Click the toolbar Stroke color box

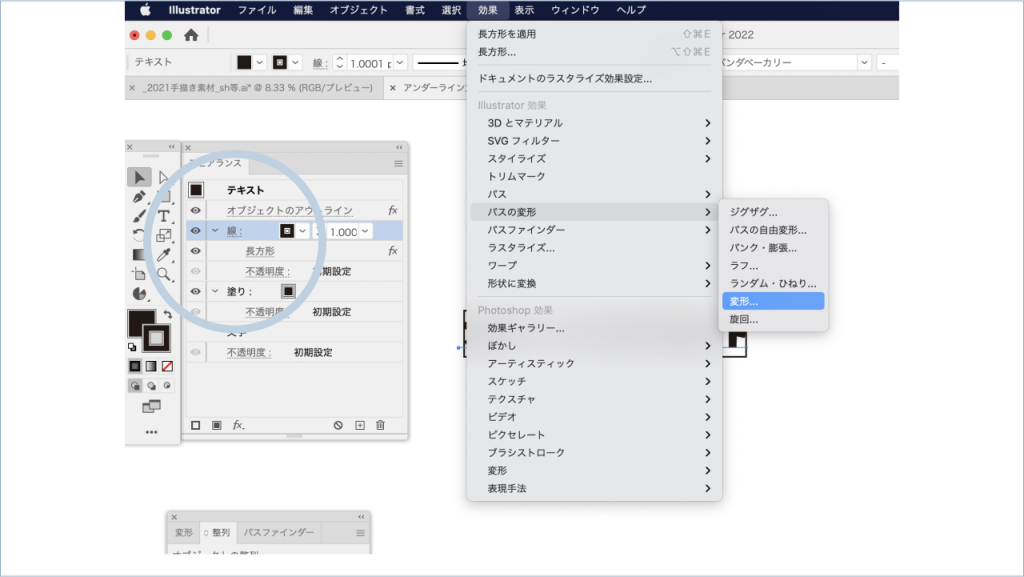156,338
